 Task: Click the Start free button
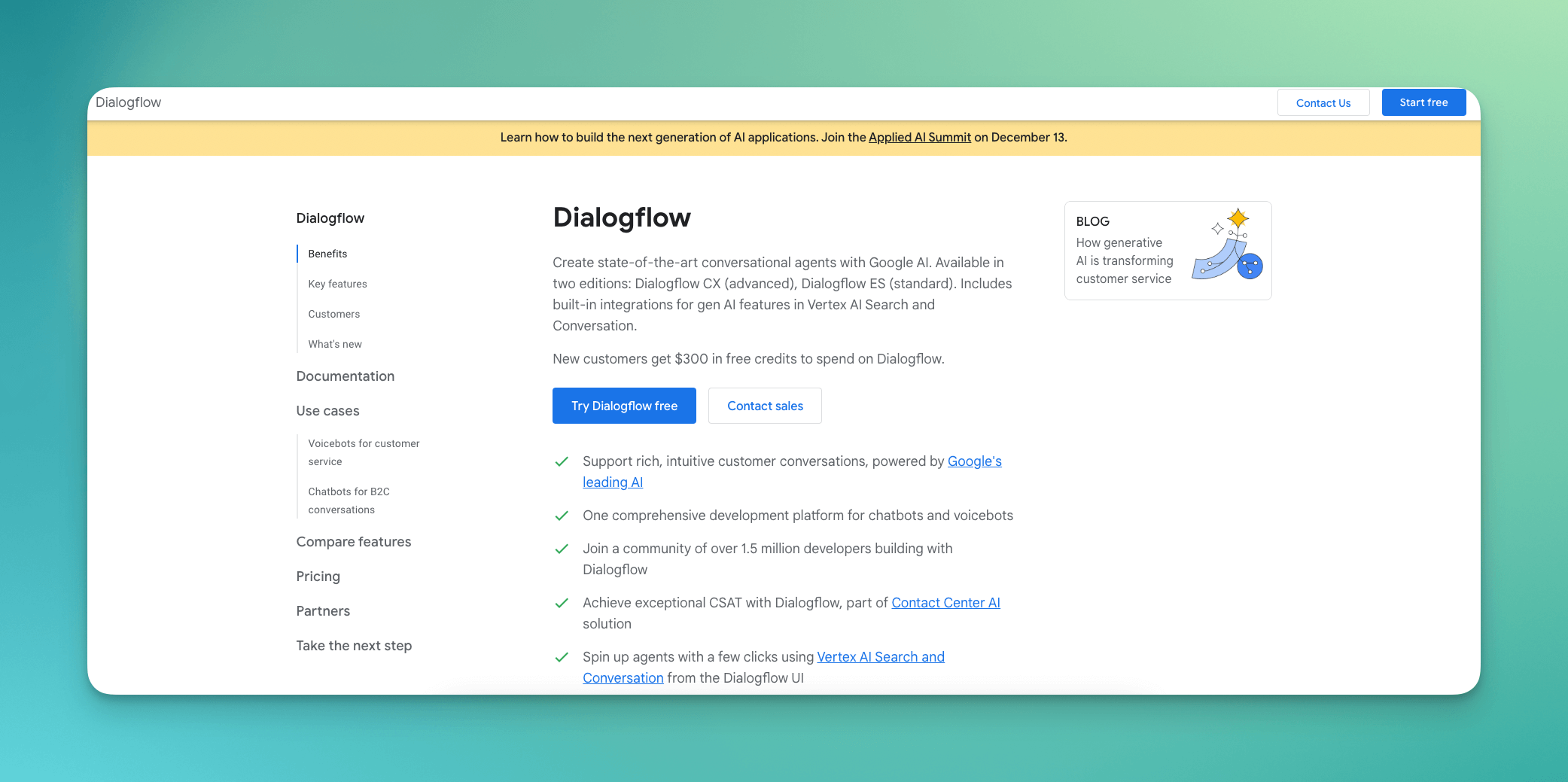(x=1423, y=102)
